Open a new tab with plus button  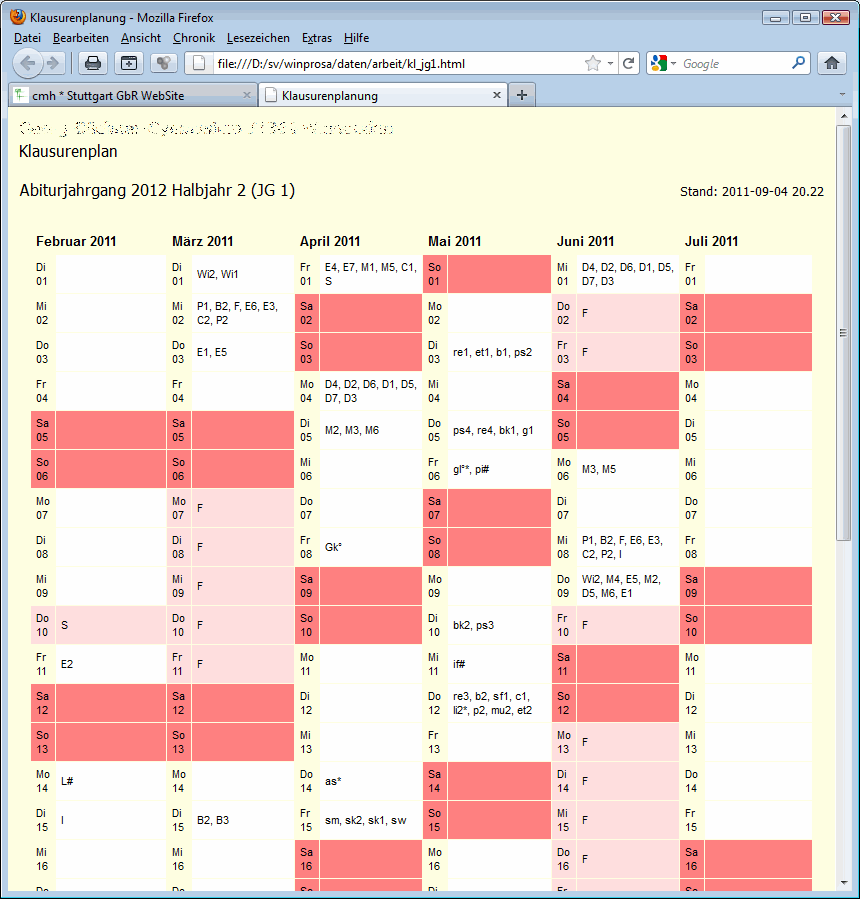coord(522,95)
